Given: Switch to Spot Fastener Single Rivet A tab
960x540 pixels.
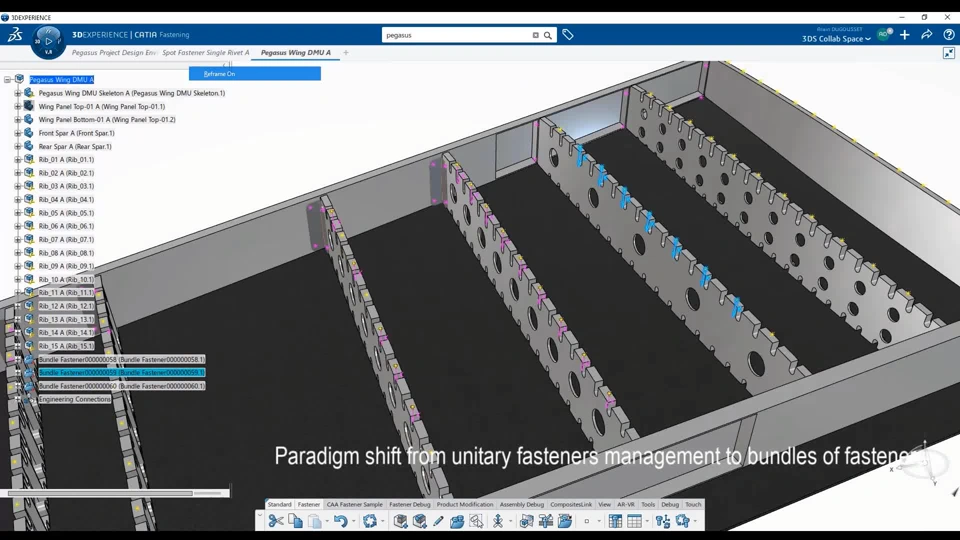Looking at the screenshot, I should click(206, 53).
